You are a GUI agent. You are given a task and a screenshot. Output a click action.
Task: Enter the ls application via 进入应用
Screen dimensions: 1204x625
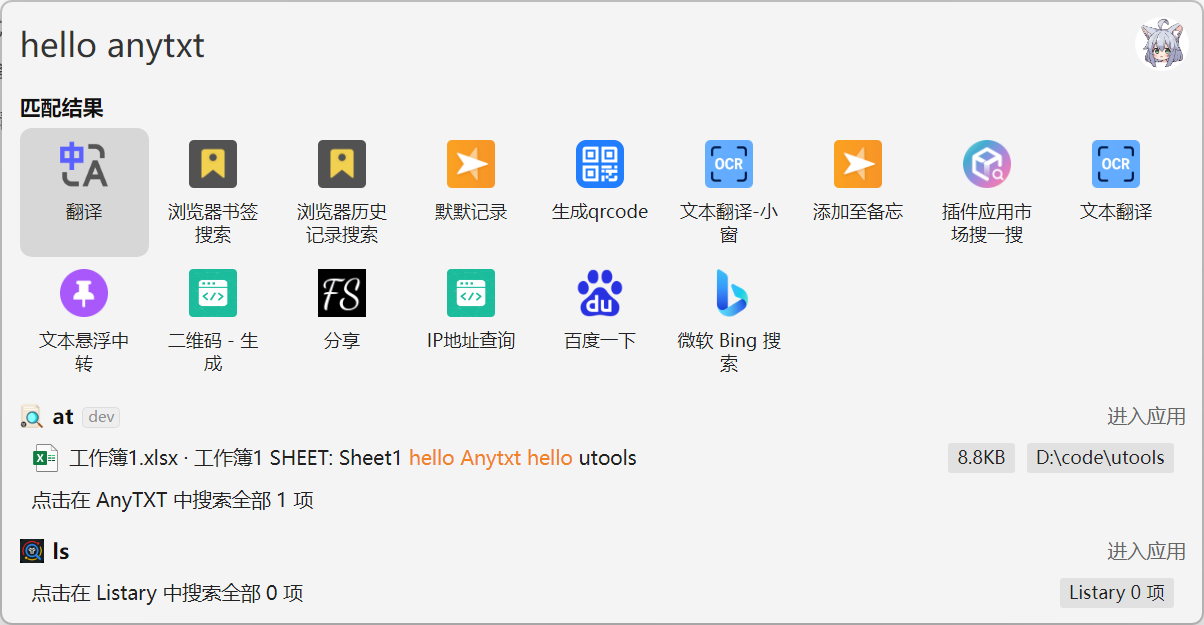click(1146, 551)
